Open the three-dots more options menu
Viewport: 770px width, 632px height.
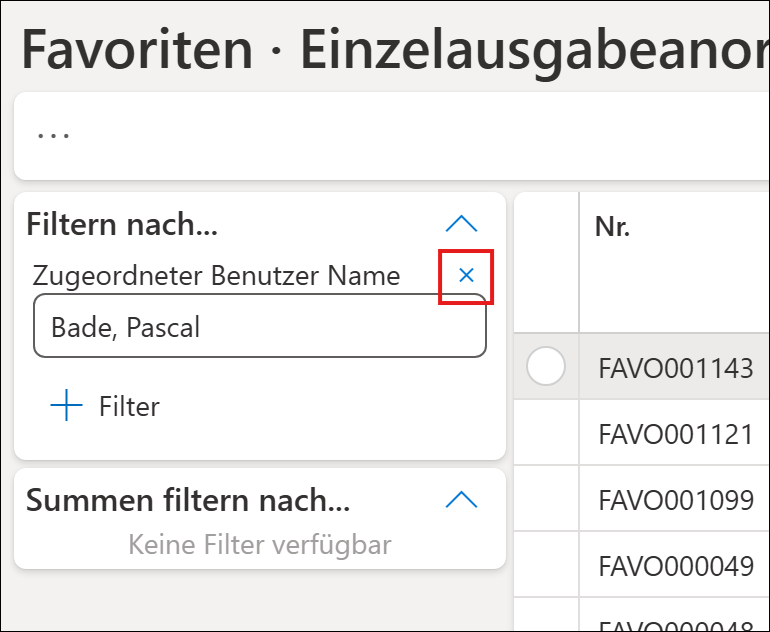[54, 135]
